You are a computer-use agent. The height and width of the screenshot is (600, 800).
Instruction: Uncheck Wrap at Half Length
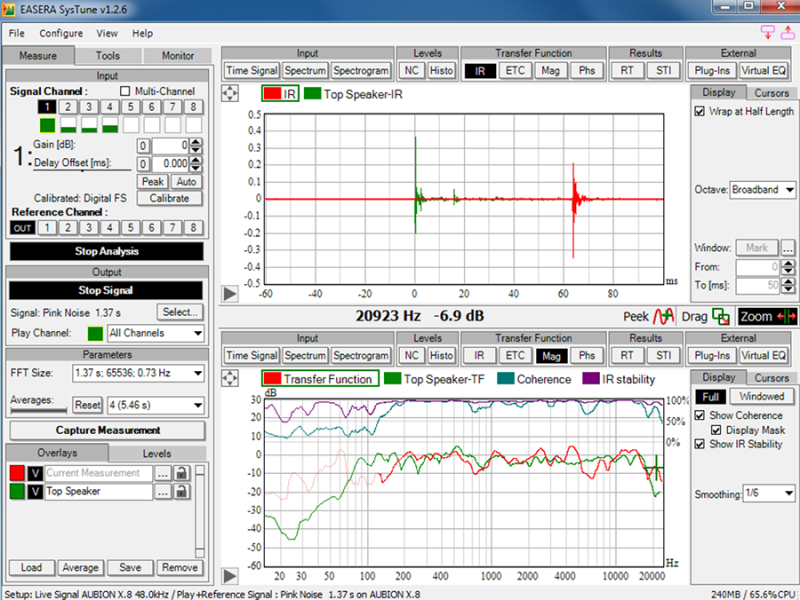click(x=700, y=112)
